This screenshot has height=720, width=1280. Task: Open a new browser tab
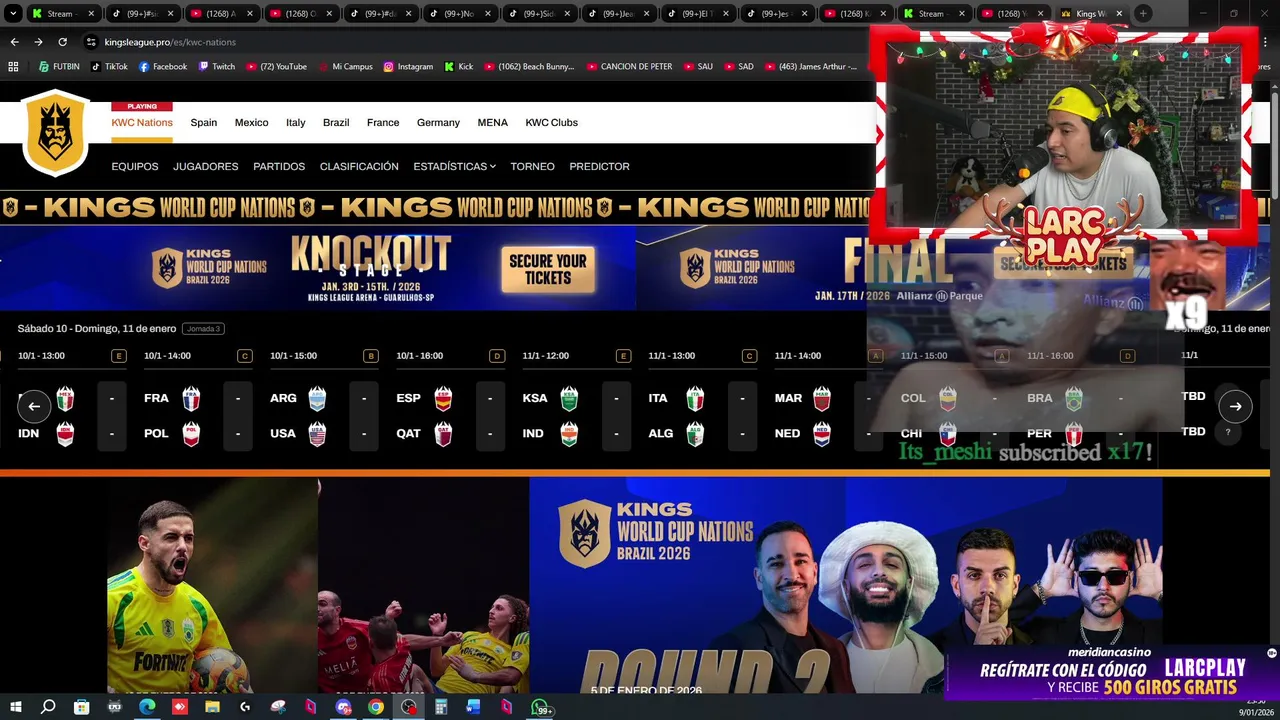[1143, 14]
